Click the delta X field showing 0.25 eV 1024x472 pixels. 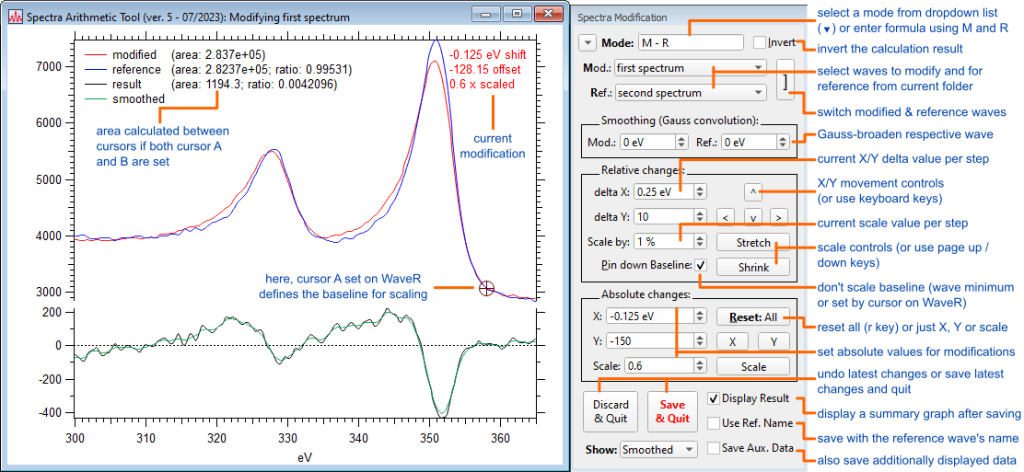[663, 192]
